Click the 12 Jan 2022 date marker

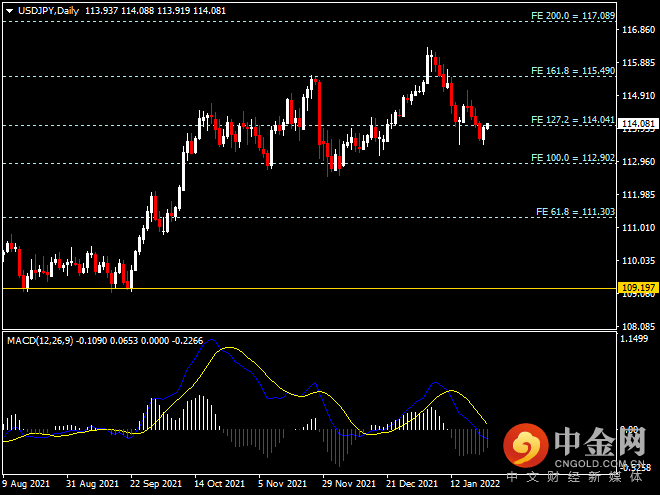(x=475, y=484)
